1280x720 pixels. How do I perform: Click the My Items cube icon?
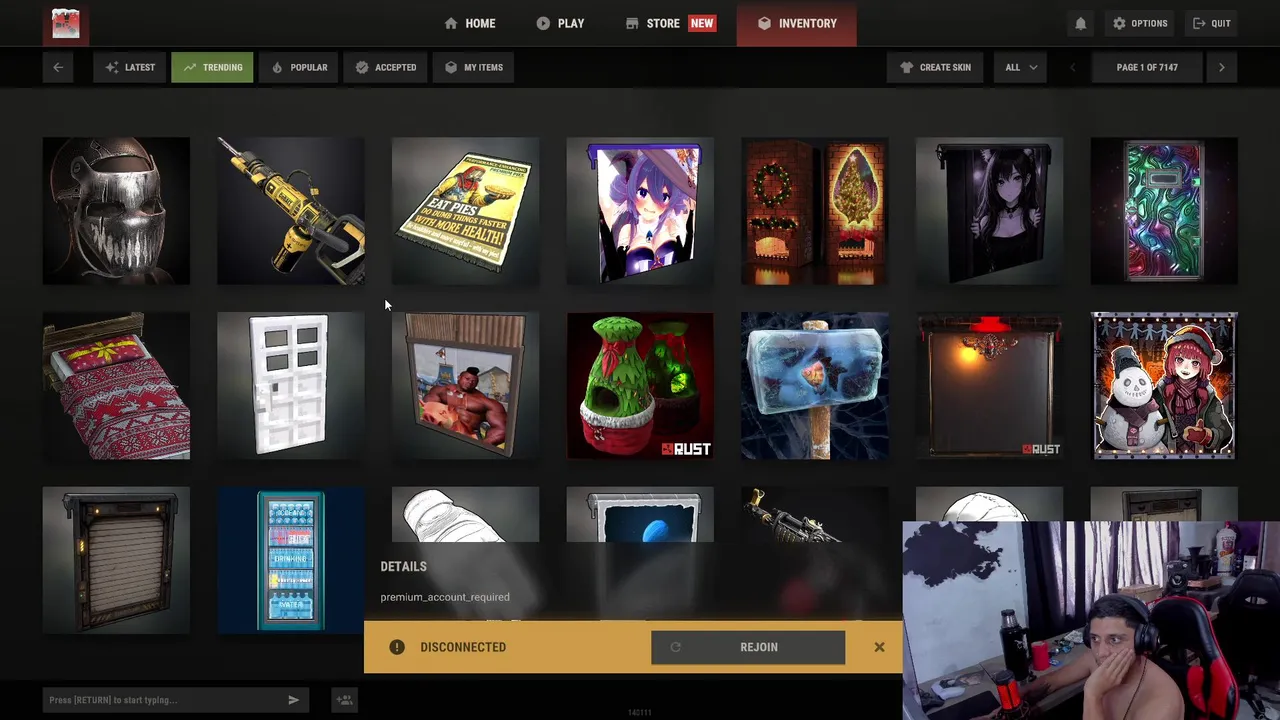coord(451,67)
